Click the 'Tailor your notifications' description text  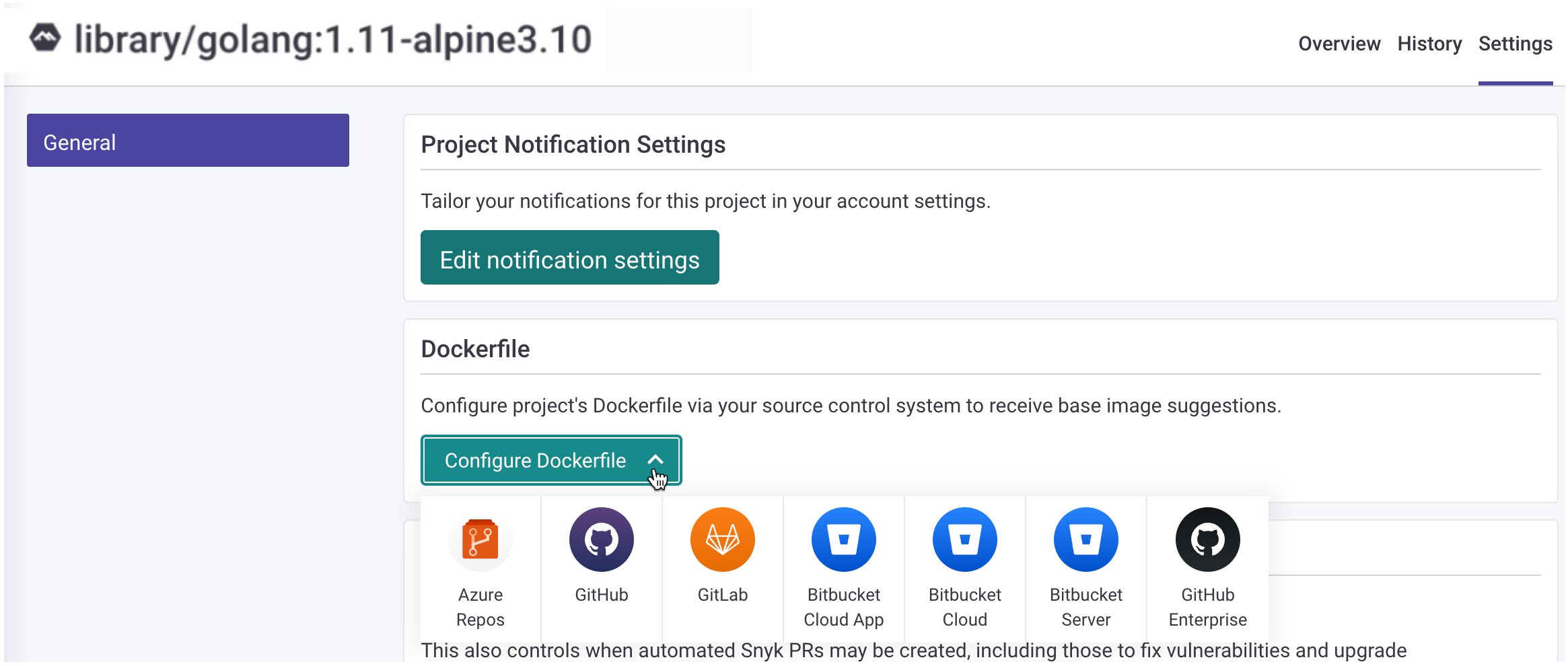point(705,201)
